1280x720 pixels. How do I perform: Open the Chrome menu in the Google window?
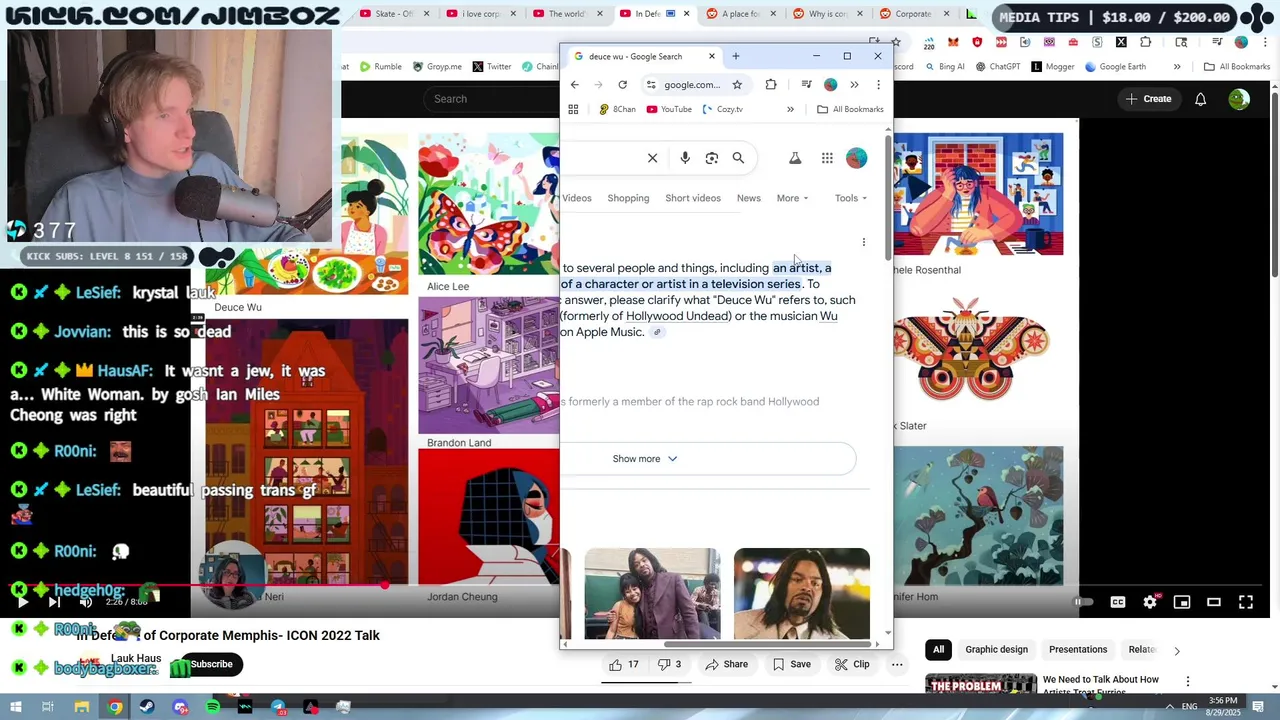point(877,85)
